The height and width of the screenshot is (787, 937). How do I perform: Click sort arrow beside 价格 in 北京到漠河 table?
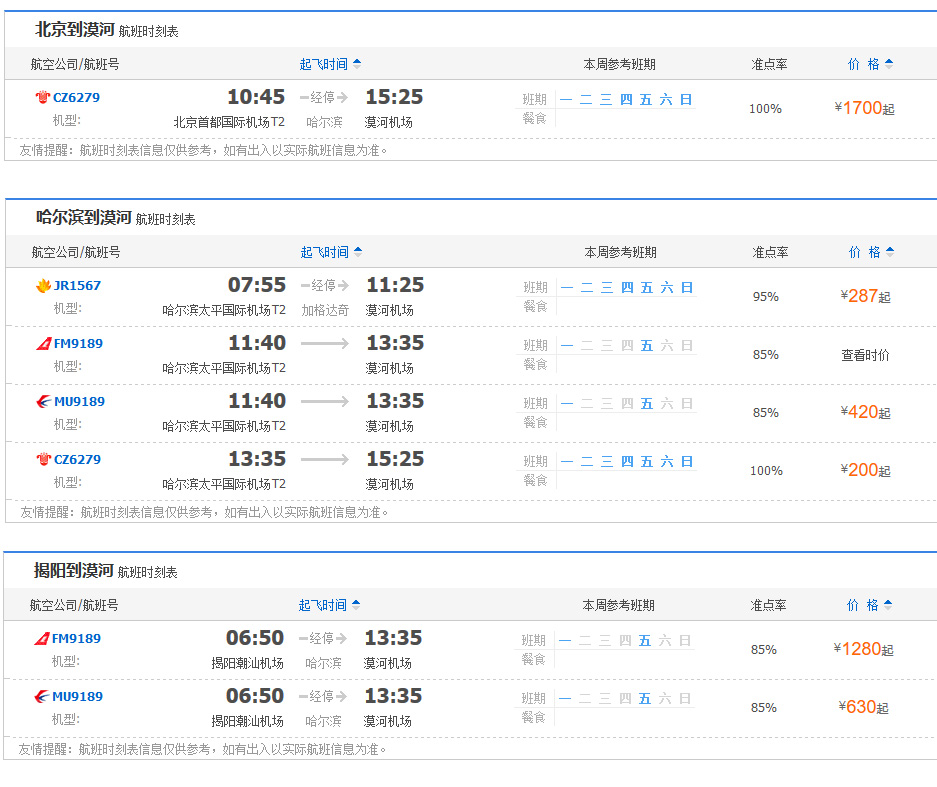(x=889, y=64)
